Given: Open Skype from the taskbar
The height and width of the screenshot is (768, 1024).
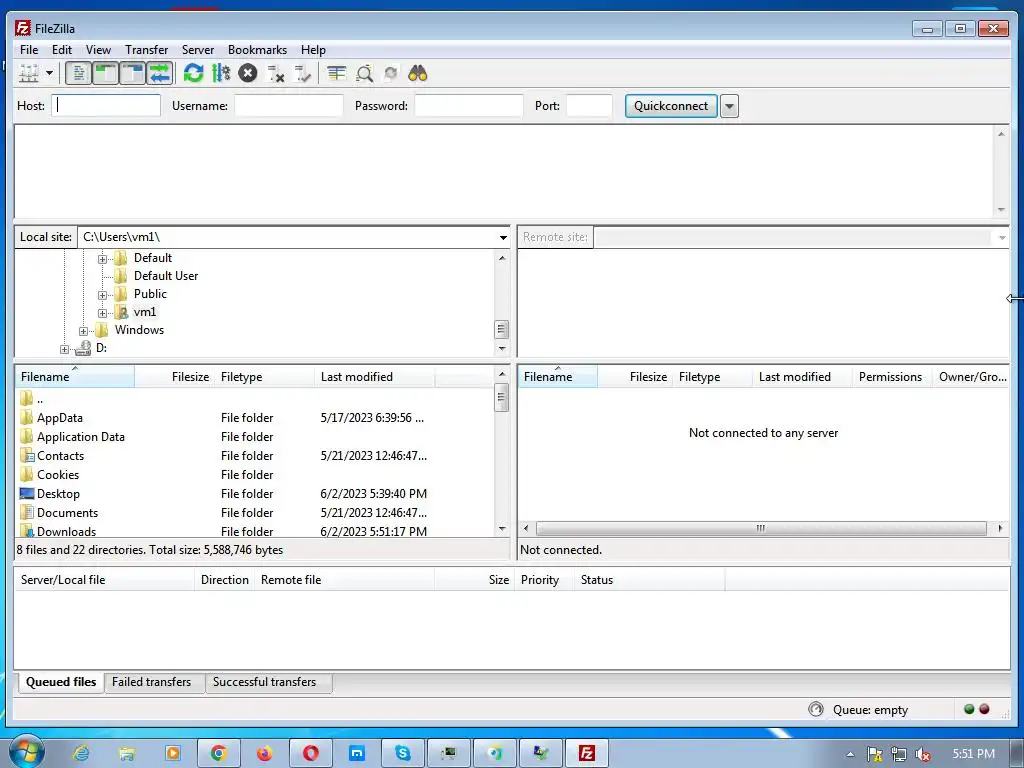Looking at the screenshot, I should click(403, 754).
